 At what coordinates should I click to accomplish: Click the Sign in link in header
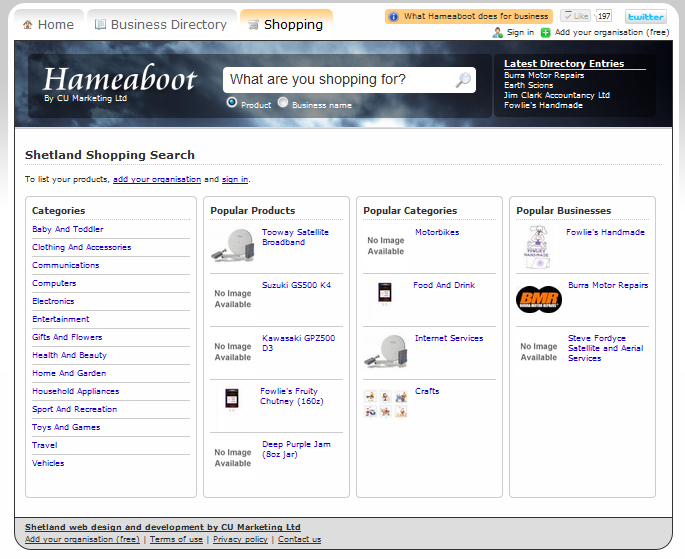point(520,32)
